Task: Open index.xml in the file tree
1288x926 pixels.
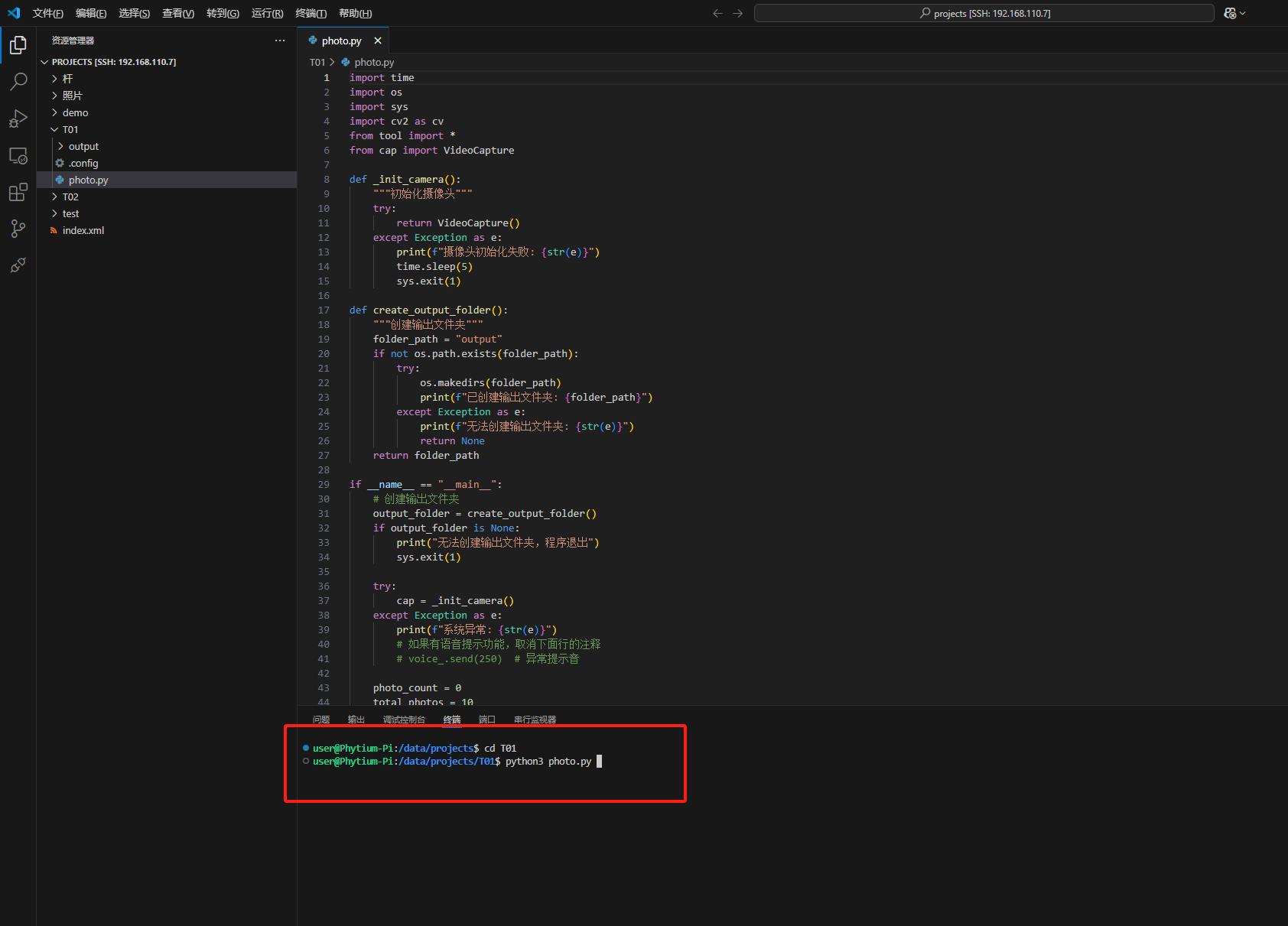Action: point(83,230)
